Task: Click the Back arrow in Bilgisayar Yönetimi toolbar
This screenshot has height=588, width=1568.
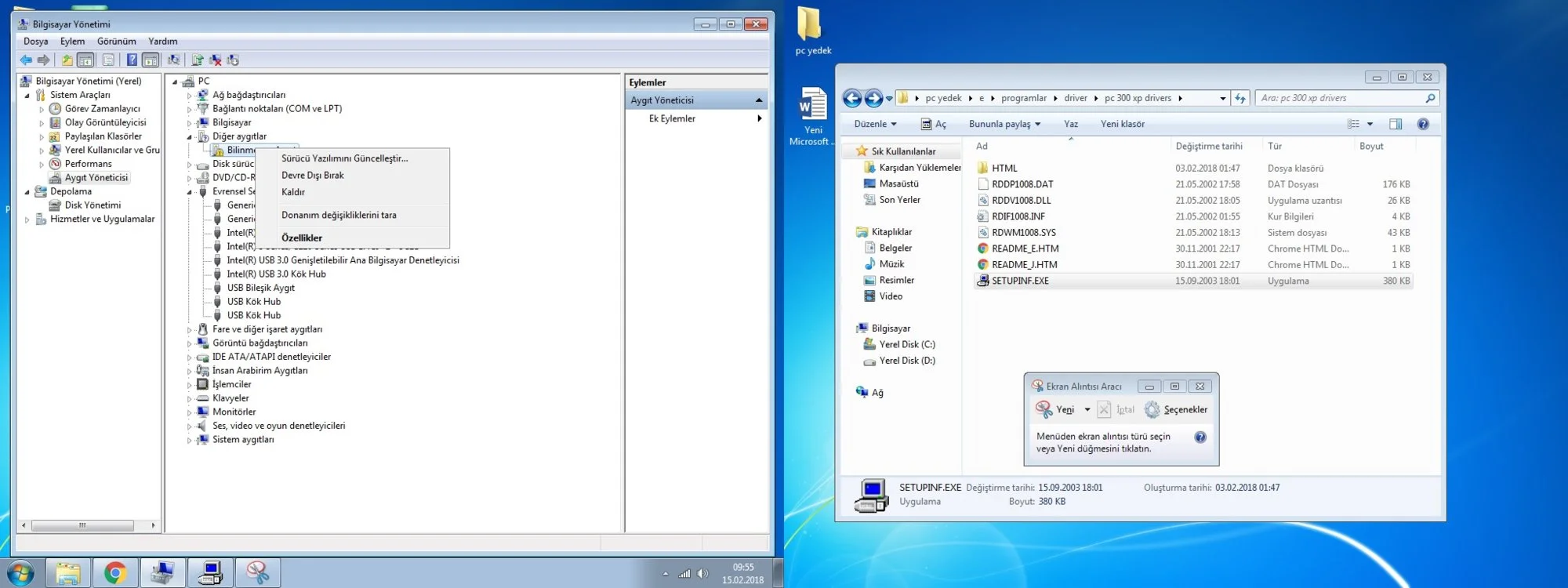Action: pyautogui.click(x=26, y=60)
